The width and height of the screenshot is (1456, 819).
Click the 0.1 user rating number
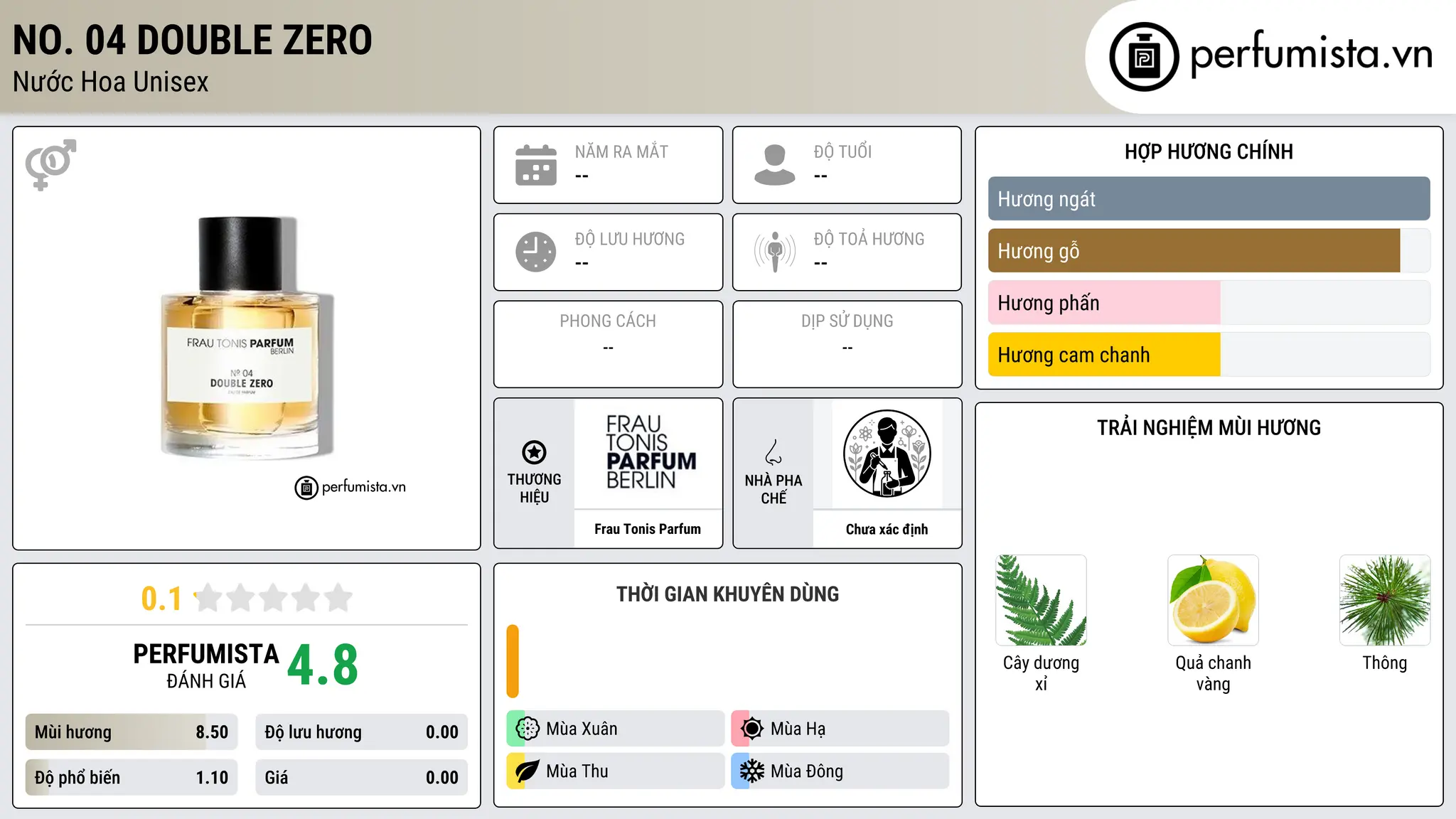pyautogui.click(x=161, y=599)
